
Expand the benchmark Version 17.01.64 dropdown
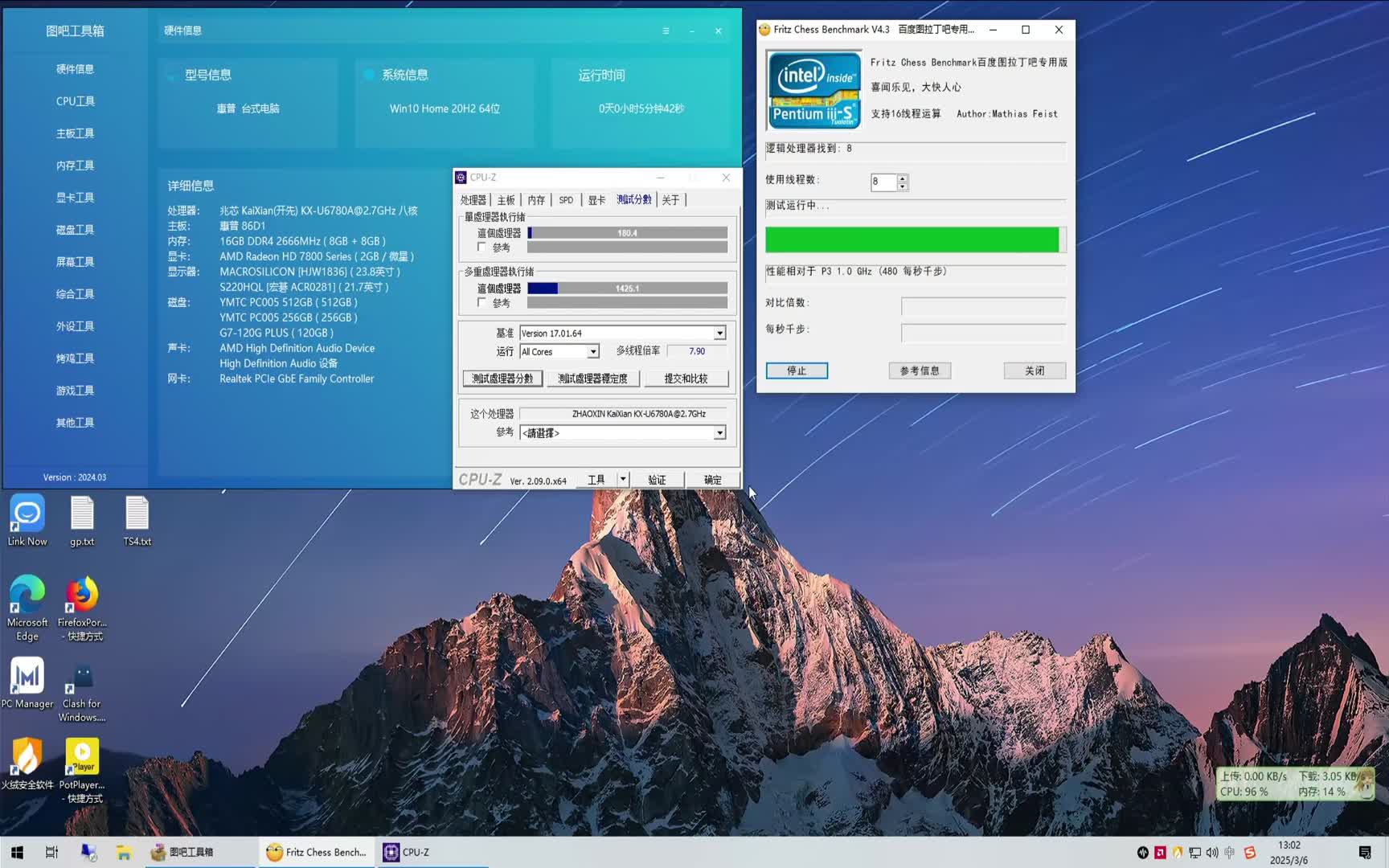719,334
